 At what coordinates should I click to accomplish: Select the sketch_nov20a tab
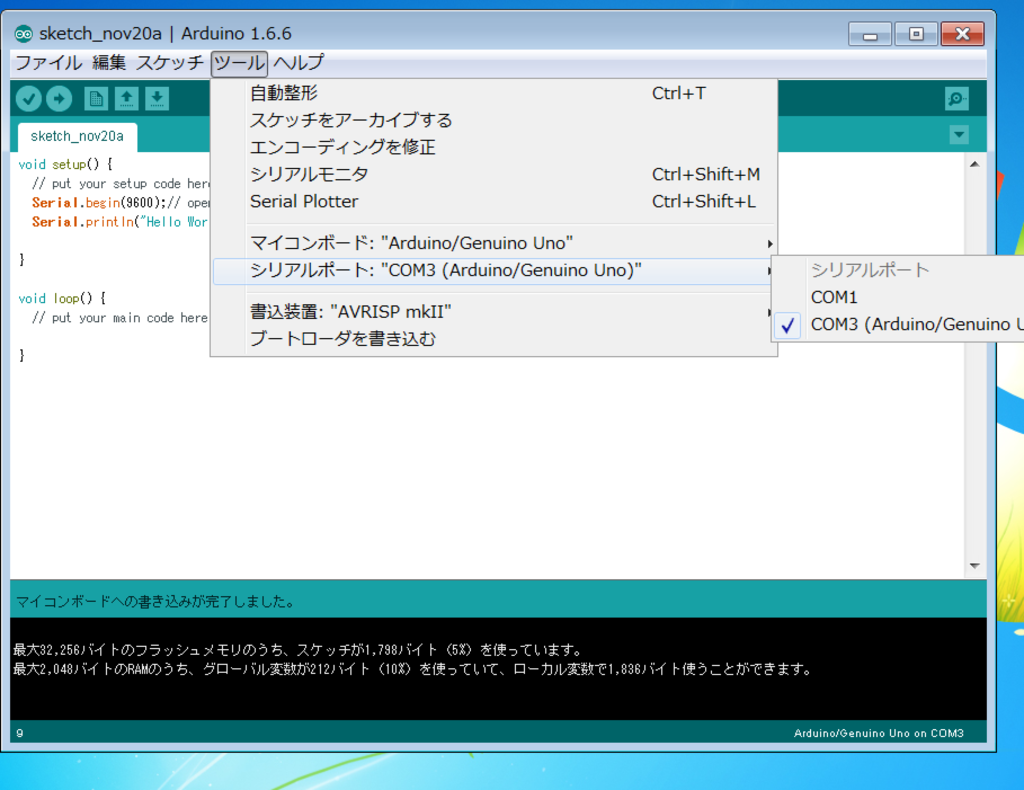[x=77, y=136]
